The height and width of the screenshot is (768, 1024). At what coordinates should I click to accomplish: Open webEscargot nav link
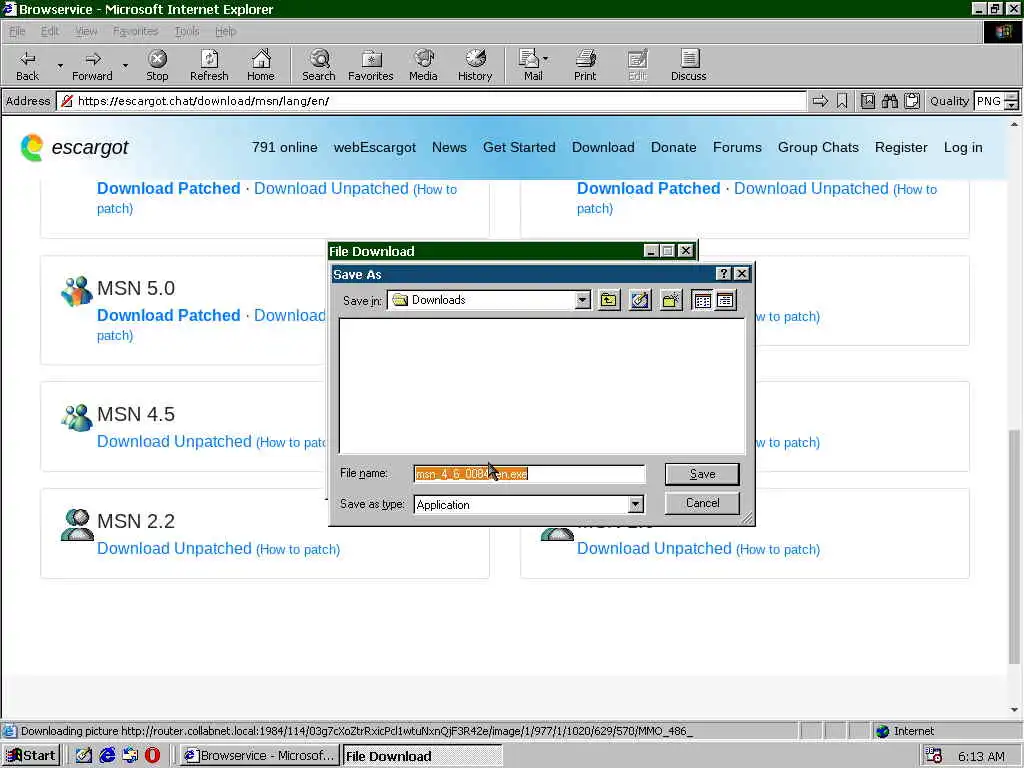click(x=374, y=148)
